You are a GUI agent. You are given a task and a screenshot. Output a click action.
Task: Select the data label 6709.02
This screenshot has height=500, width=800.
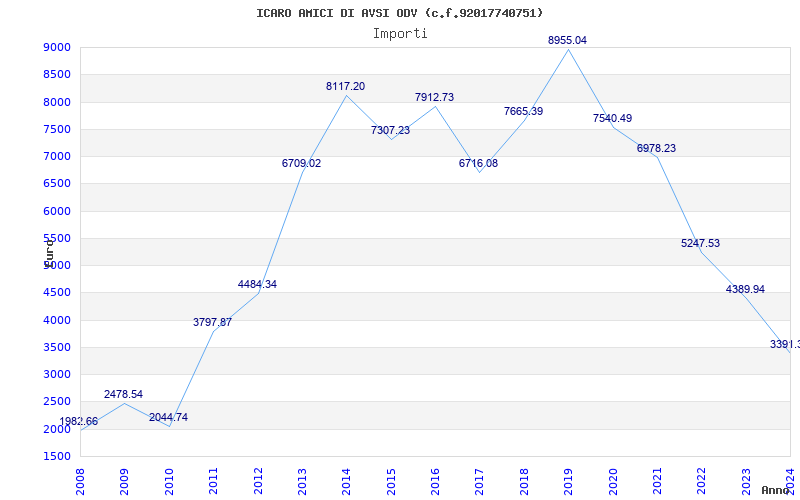(302, 163)
